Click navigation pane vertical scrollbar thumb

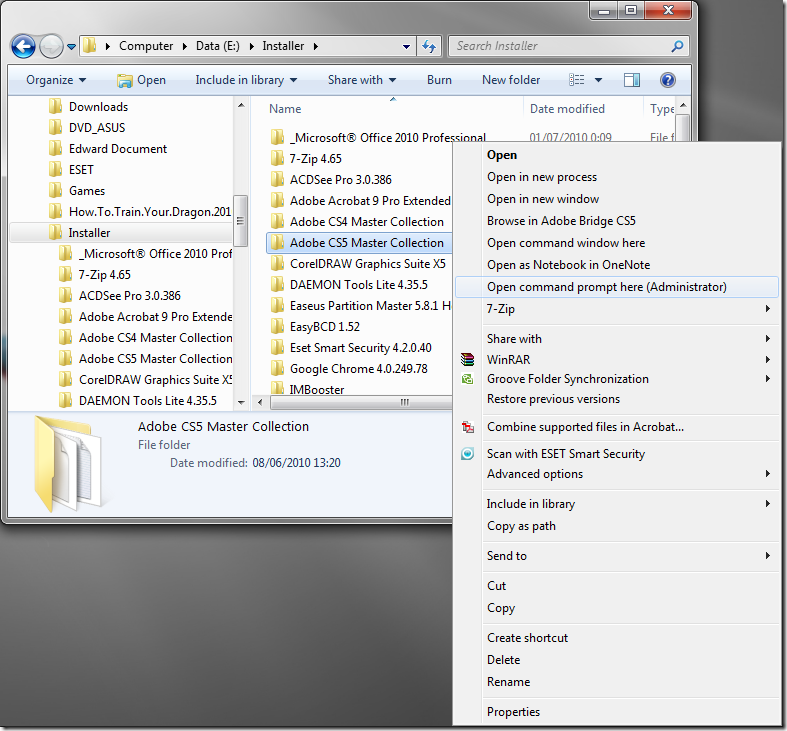[x=240, y=220]
